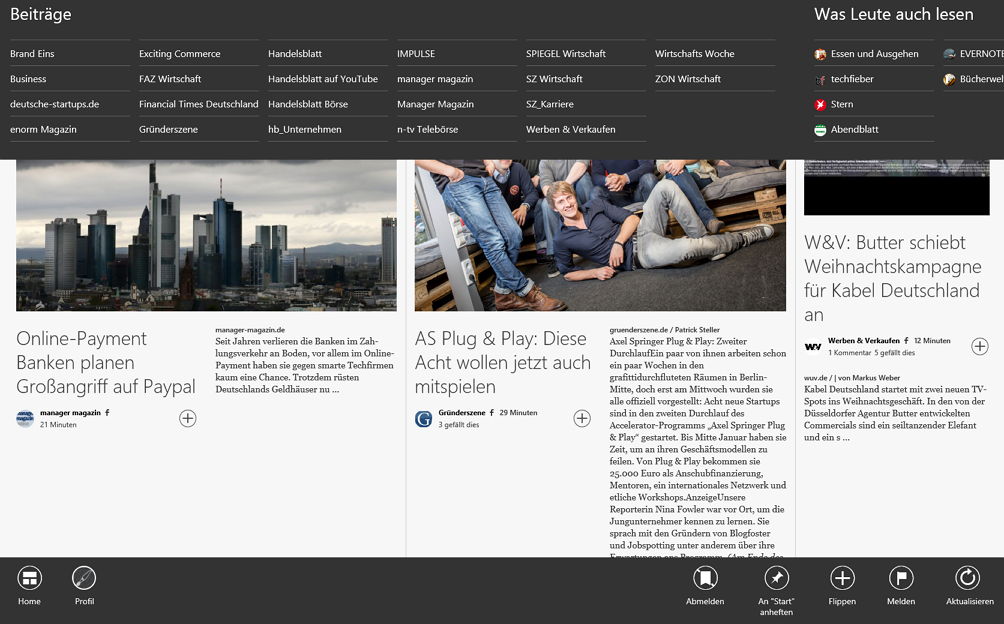Screen dimensions: 1004x624
Task: Click the Flippen plus icon
Action: coord(842,578)
